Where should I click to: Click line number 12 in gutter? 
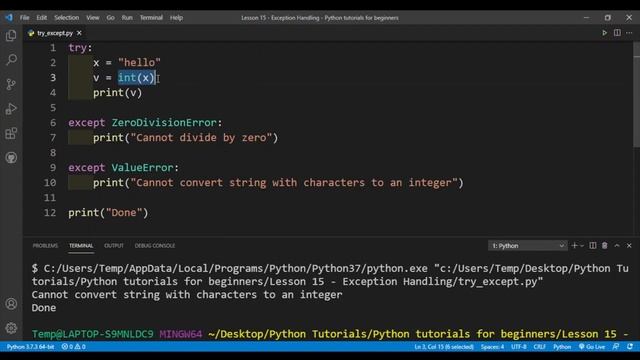(50, 213)
